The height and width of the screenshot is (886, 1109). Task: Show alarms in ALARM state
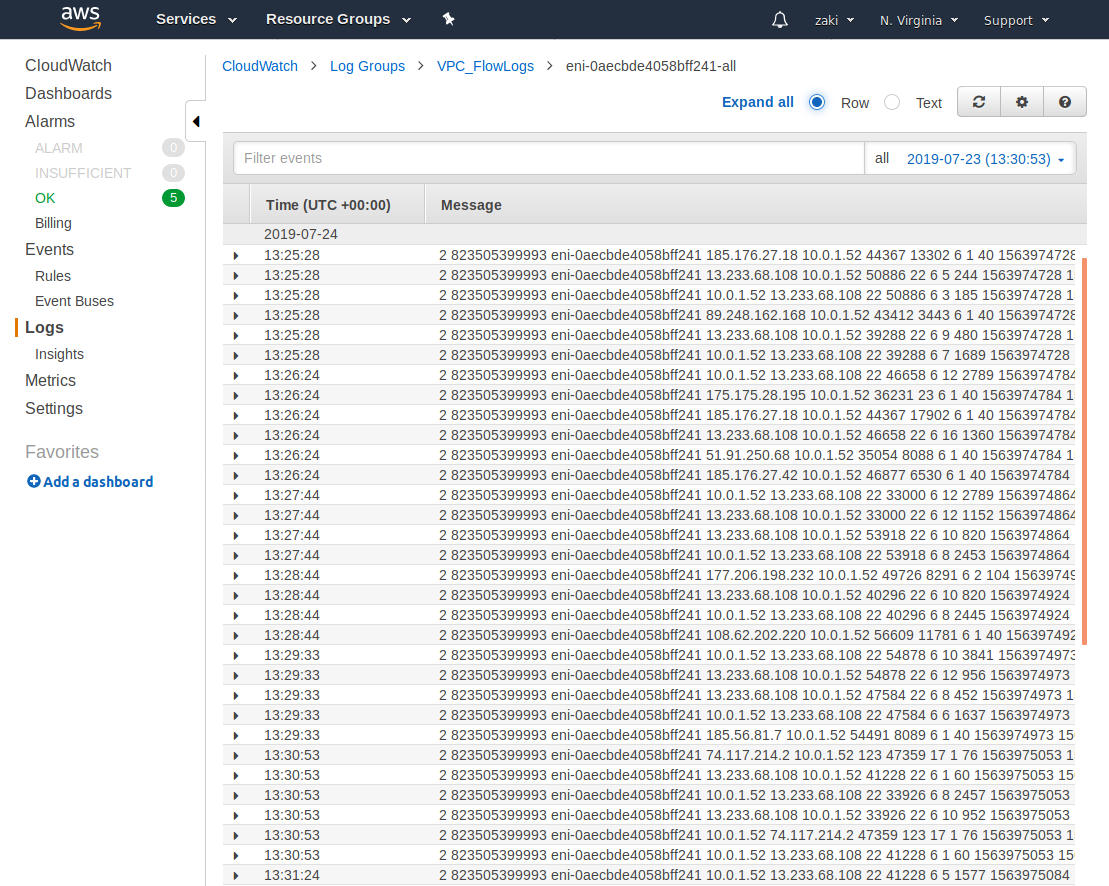(x=59, y=148)
